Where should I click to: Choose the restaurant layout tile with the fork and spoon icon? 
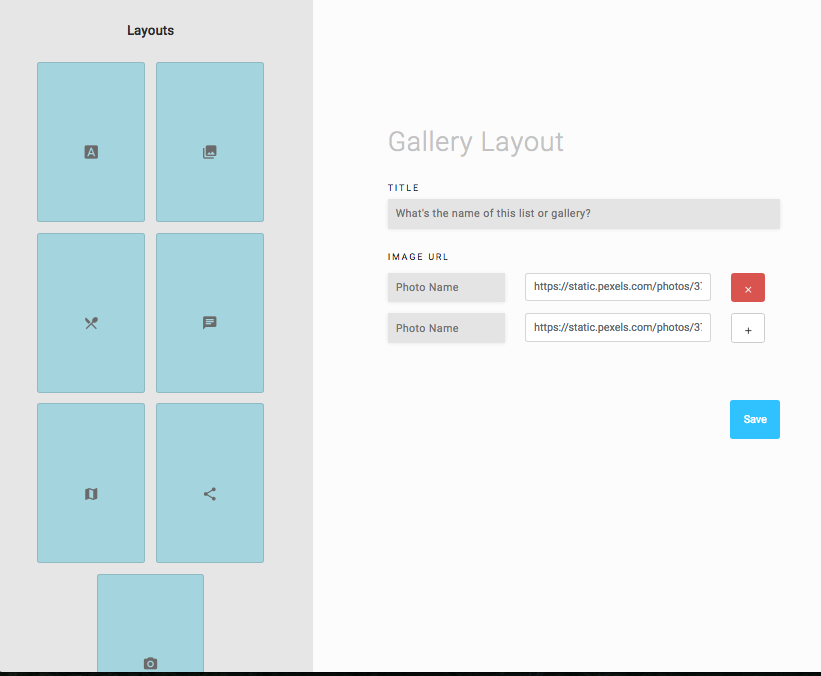click(91, 313)
